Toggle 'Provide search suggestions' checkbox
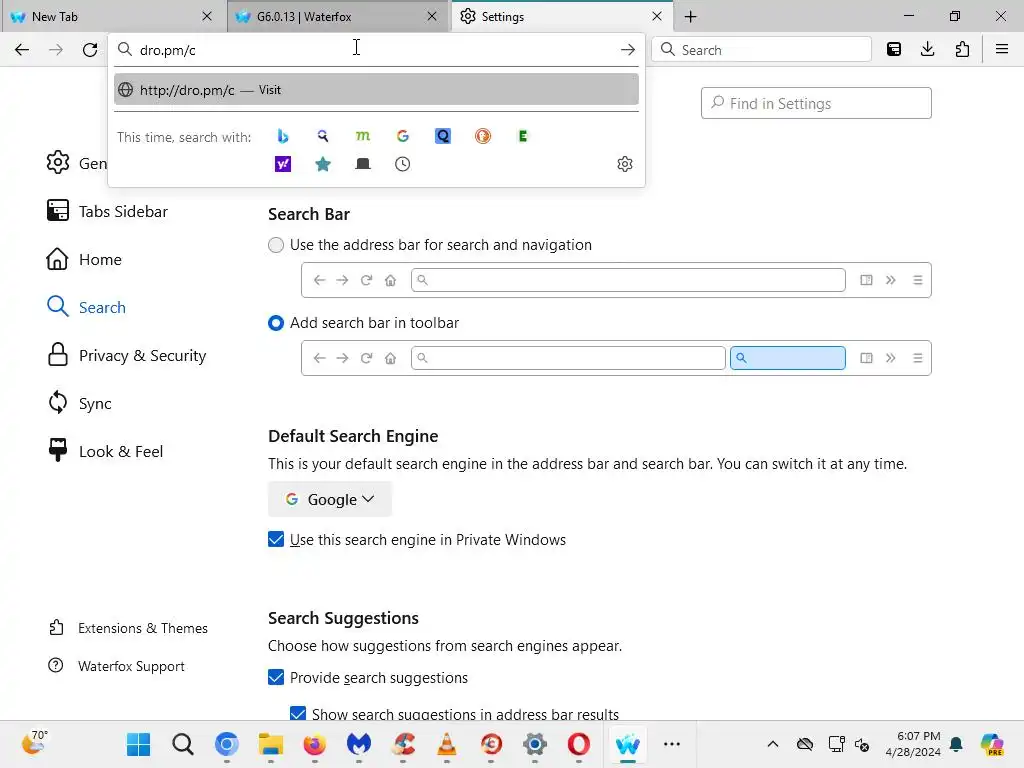This screenshot has height=768, width=1024. pyautogui.click(x=276, y=677)
